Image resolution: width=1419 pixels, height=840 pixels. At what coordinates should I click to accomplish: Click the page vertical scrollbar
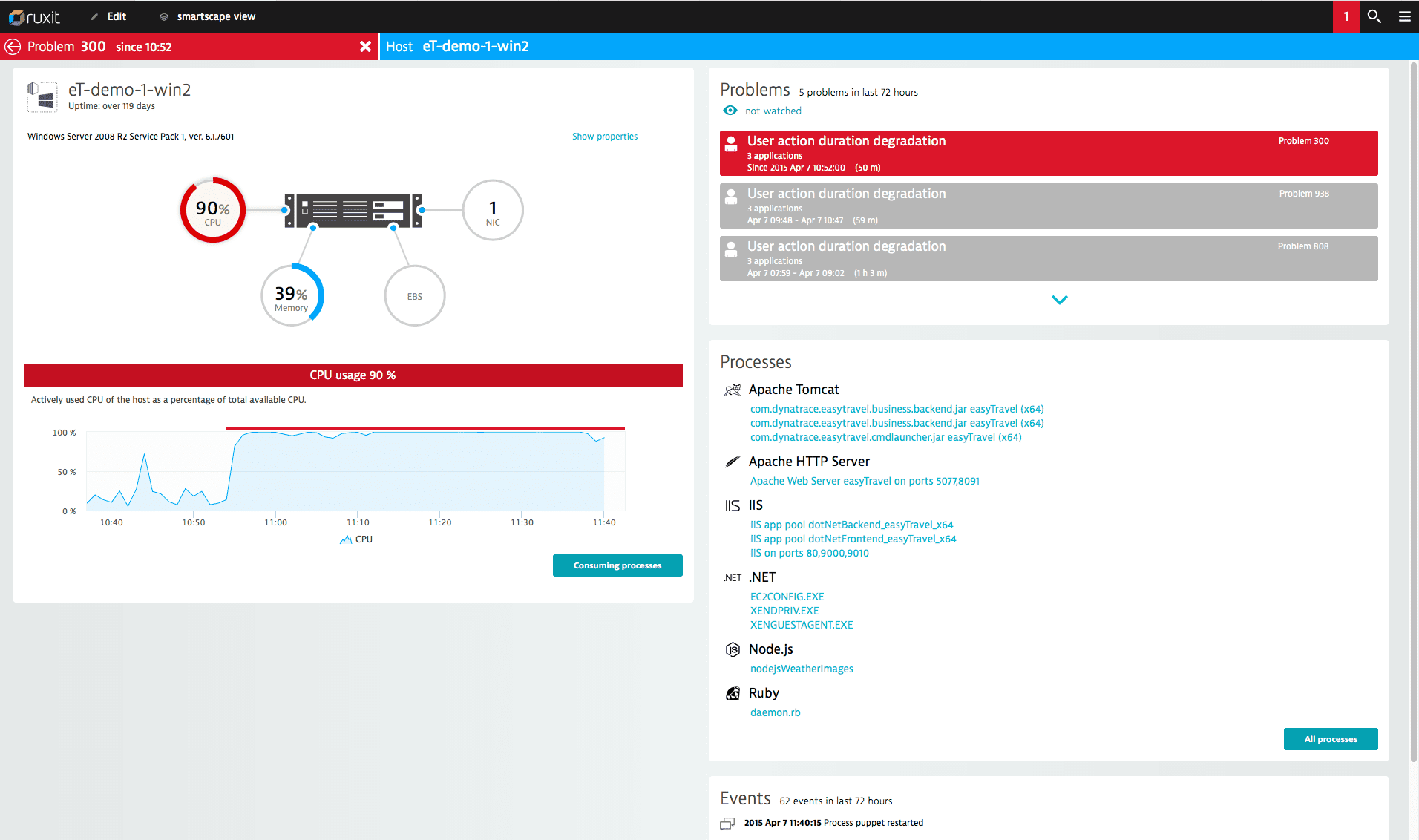[1413, 412]
